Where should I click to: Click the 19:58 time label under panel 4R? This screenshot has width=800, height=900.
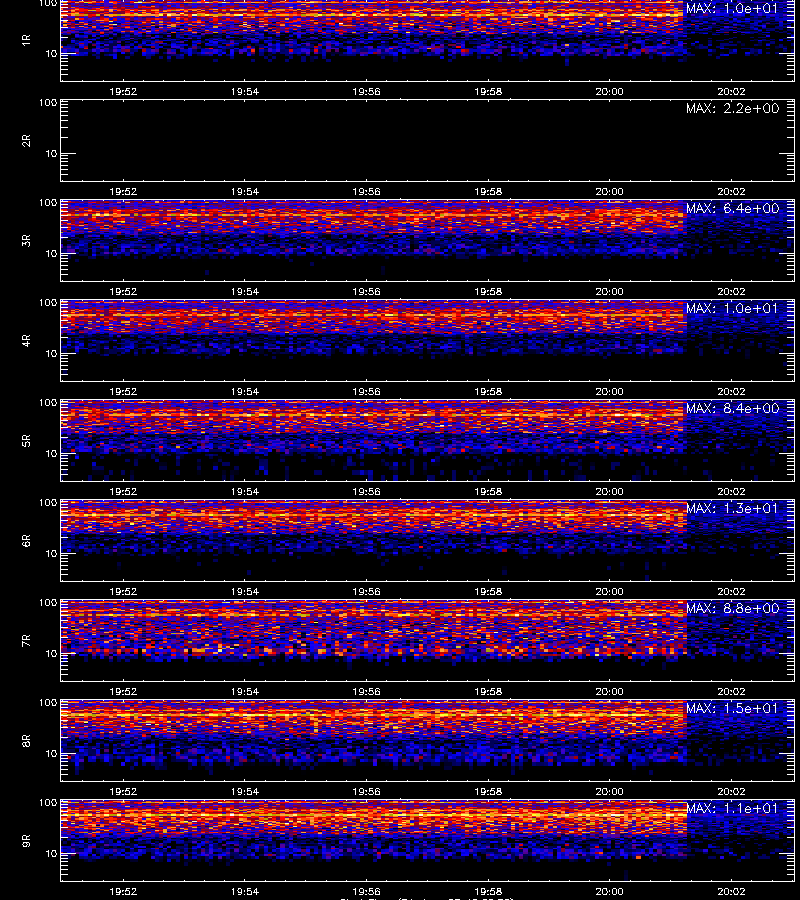click(x=488, y=391)
